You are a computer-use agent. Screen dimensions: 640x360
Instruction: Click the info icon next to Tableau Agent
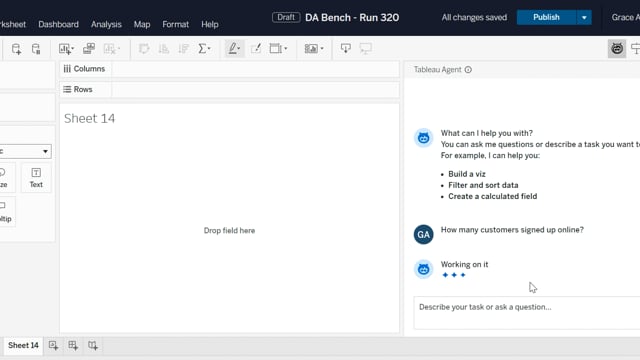pyautogui.click(x=468, y=70)
